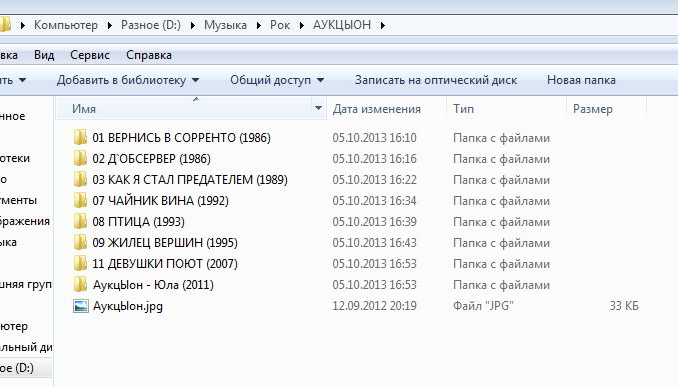
Task: Sort by Размер column header
Action: (593, 109)
